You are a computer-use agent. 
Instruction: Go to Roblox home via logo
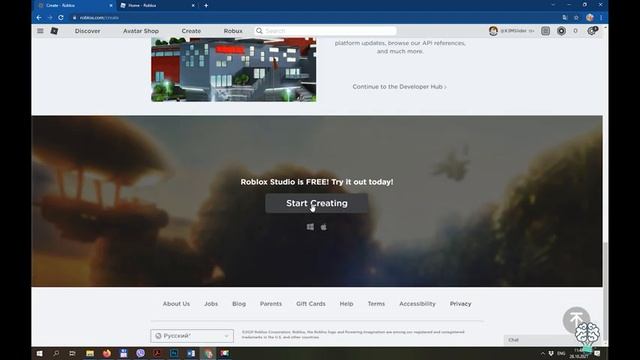pos(54,31)
